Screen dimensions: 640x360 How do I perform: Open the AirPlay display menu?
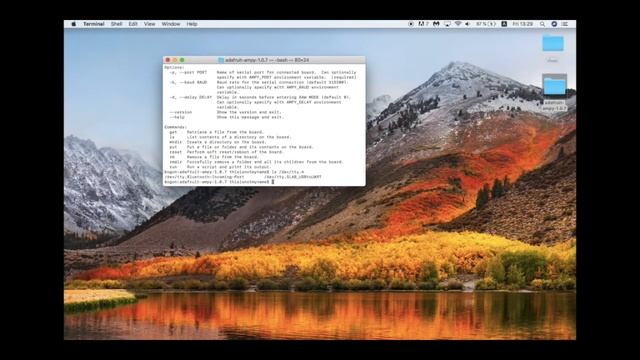click(447, 24)
